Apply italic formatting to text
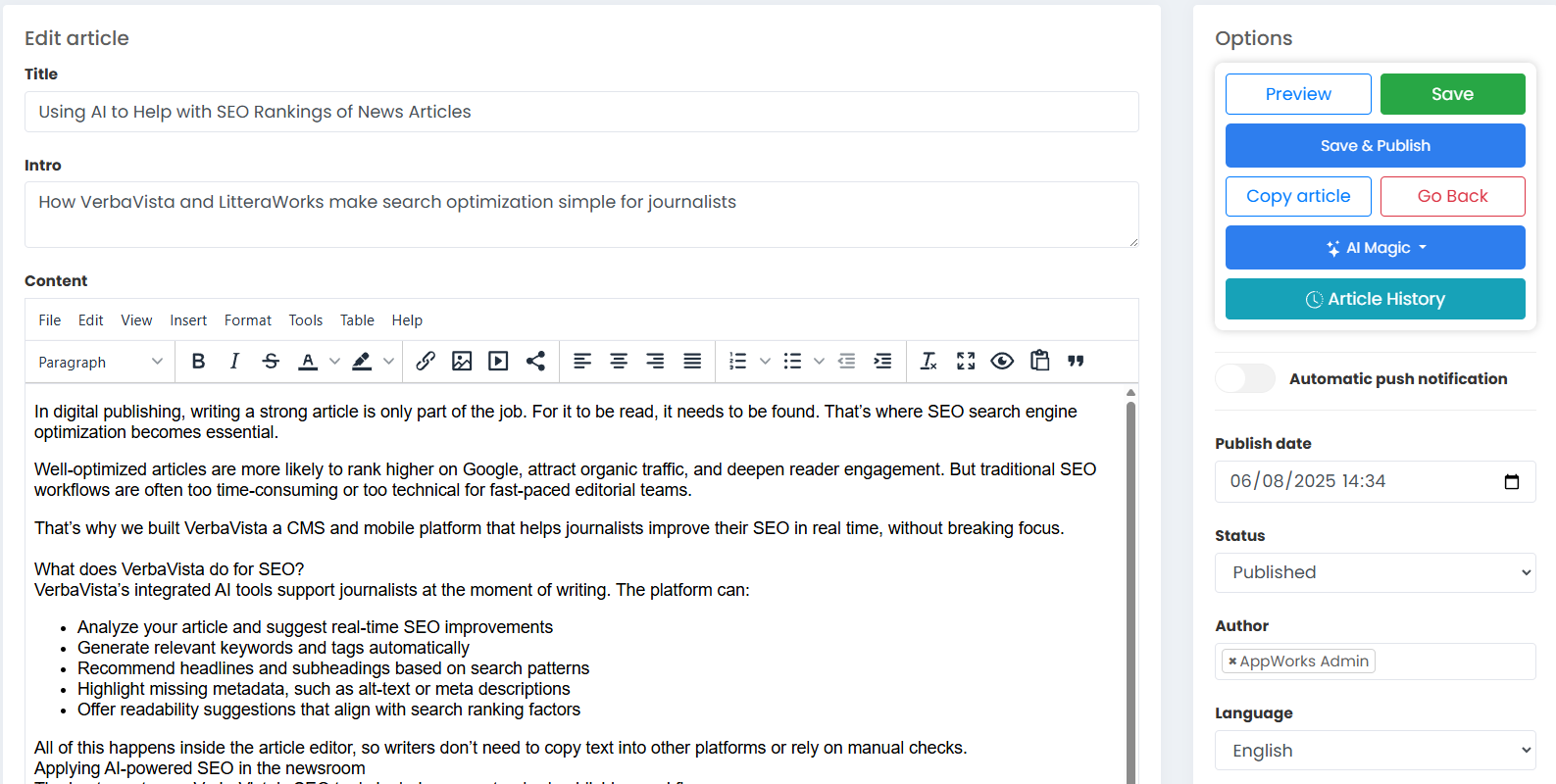The height and width of the screenshot is (784, 1556). pyautogui.click(x=234, y=362)
